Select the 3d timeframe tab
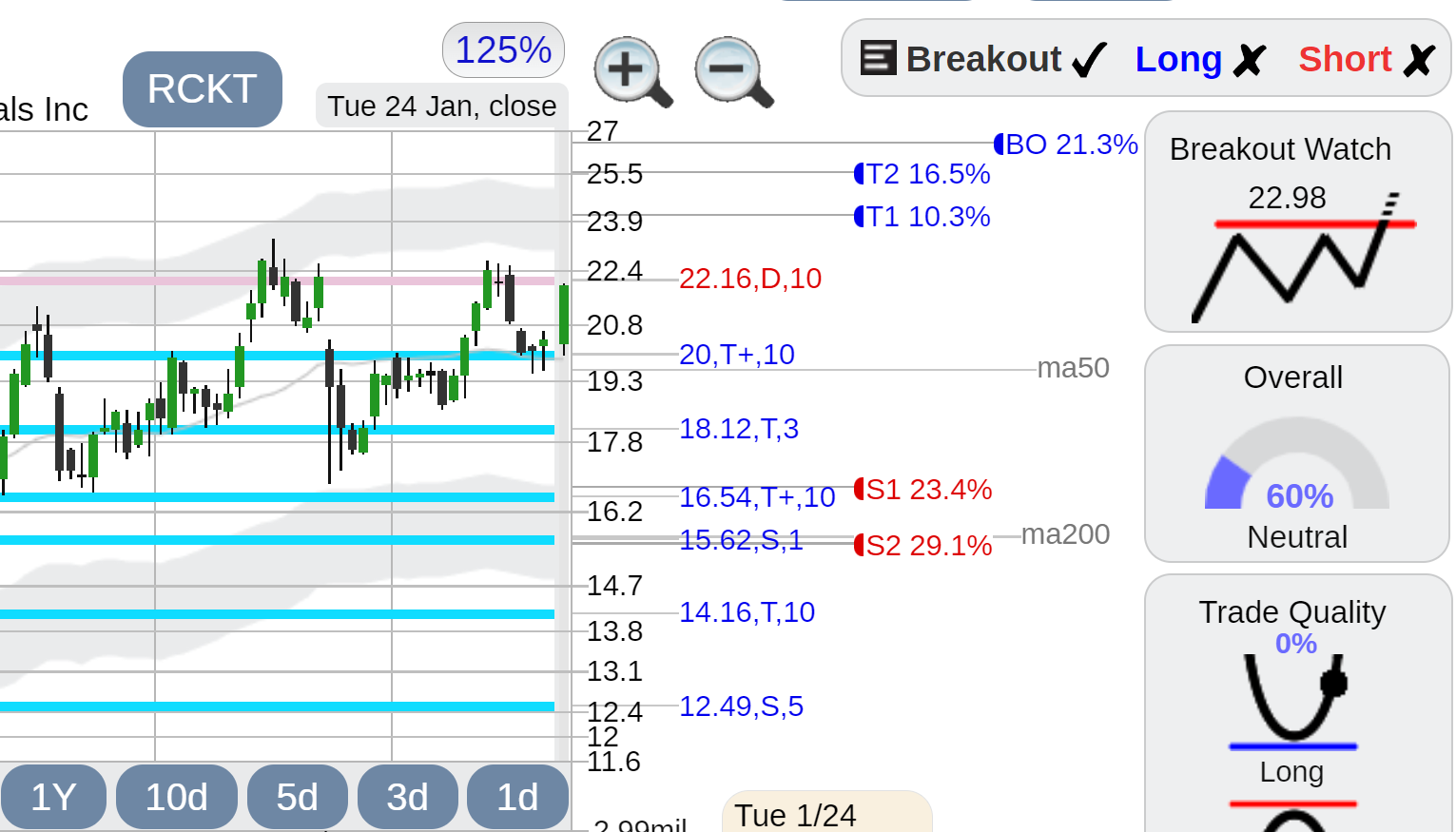The width and height of the screenshot is (1456, 832). tap(407, 797)
